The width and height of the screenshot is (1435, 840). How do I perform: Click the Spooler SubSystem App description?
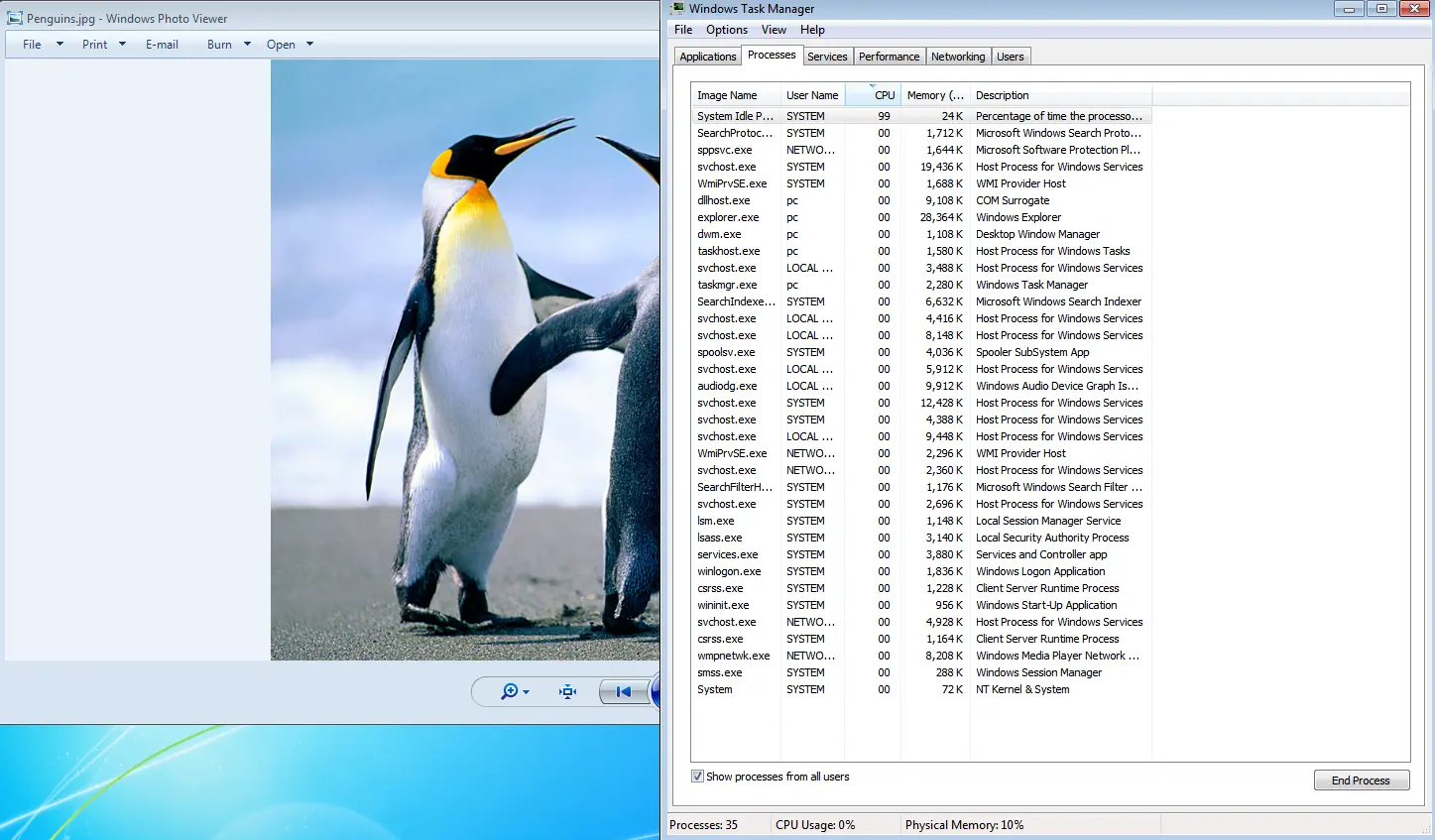(1032, 352)
